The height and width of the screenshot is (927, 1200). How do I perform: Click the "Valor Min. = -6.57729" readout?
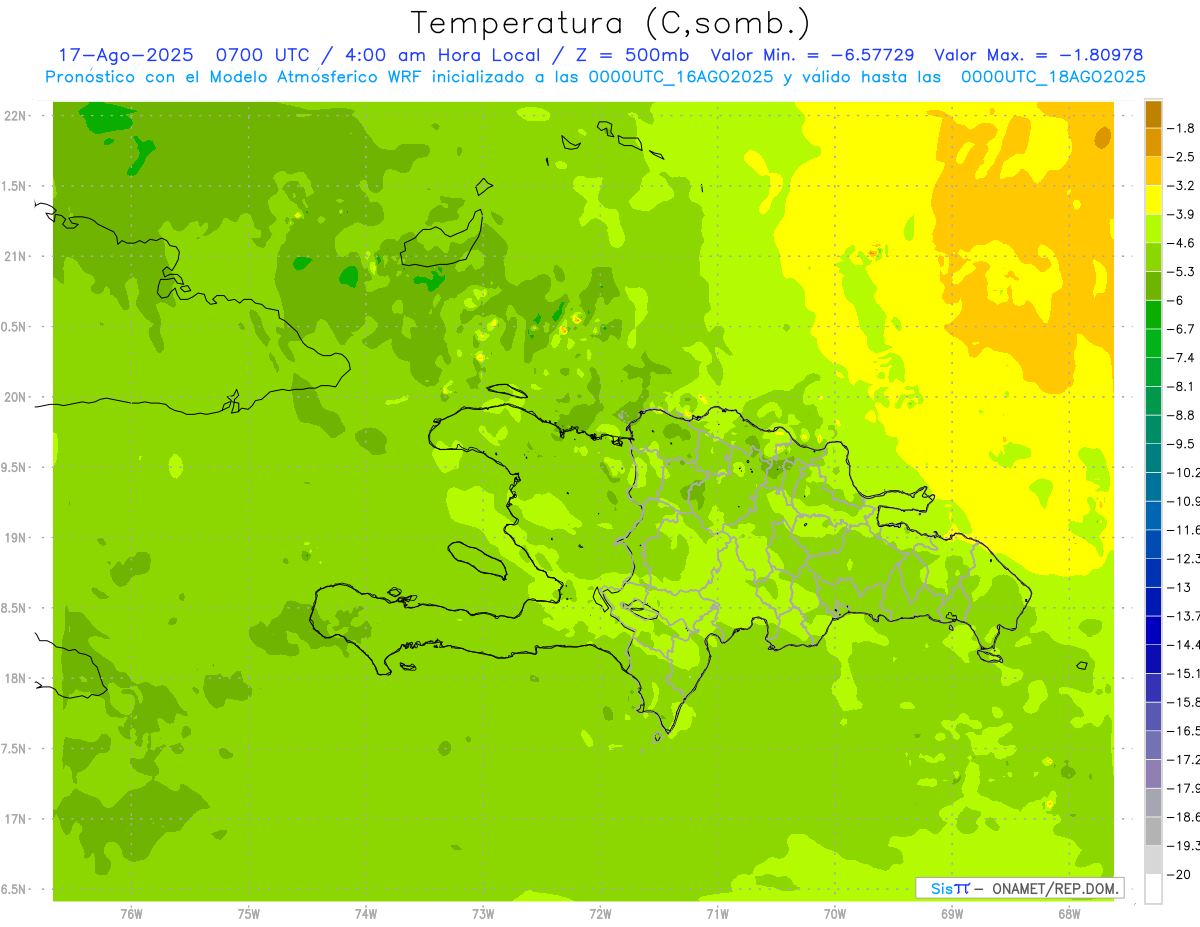coord(813,55)
